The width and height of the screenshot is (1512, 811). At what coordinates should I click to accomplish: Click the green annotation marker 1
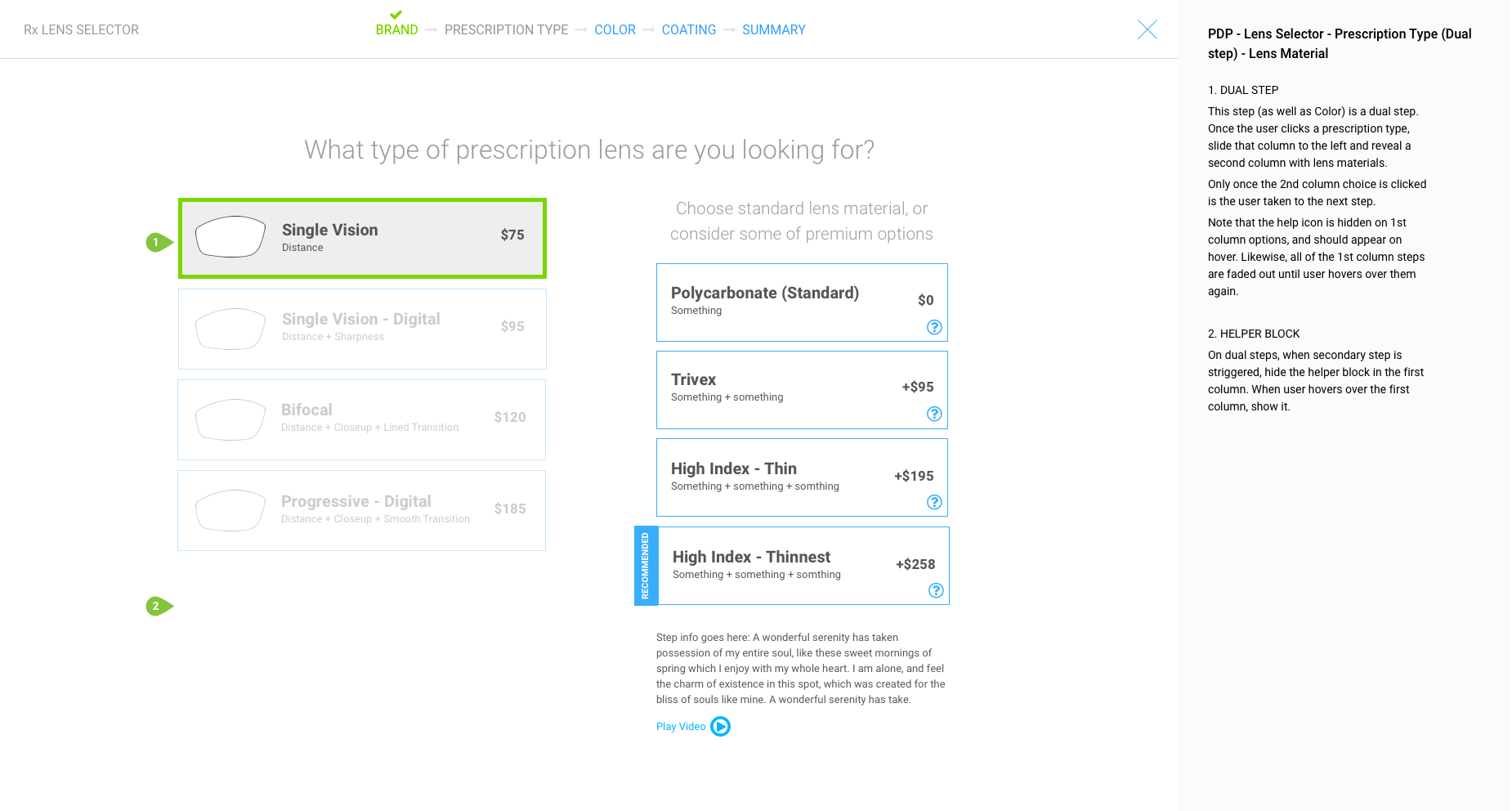(x=158, y=242)
